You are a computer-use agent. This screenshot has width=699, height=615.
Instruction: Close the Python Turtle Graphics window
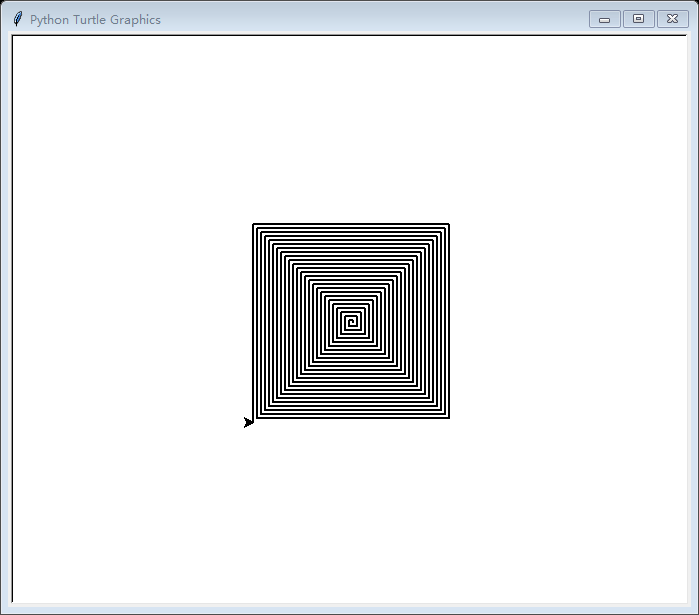[x=672, y=19]
